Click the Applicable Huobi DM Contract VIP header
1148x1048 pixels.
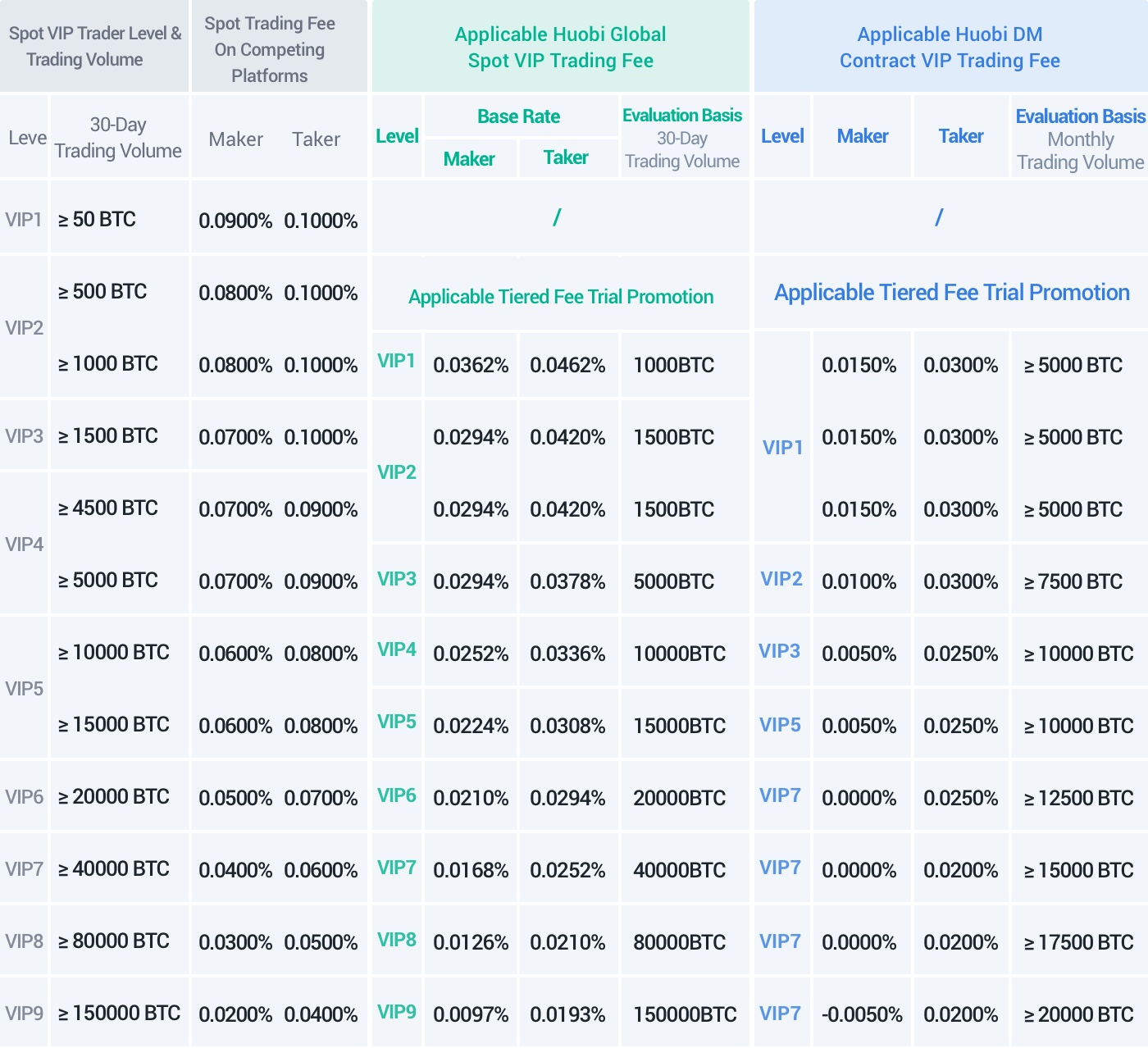point(950,47)
